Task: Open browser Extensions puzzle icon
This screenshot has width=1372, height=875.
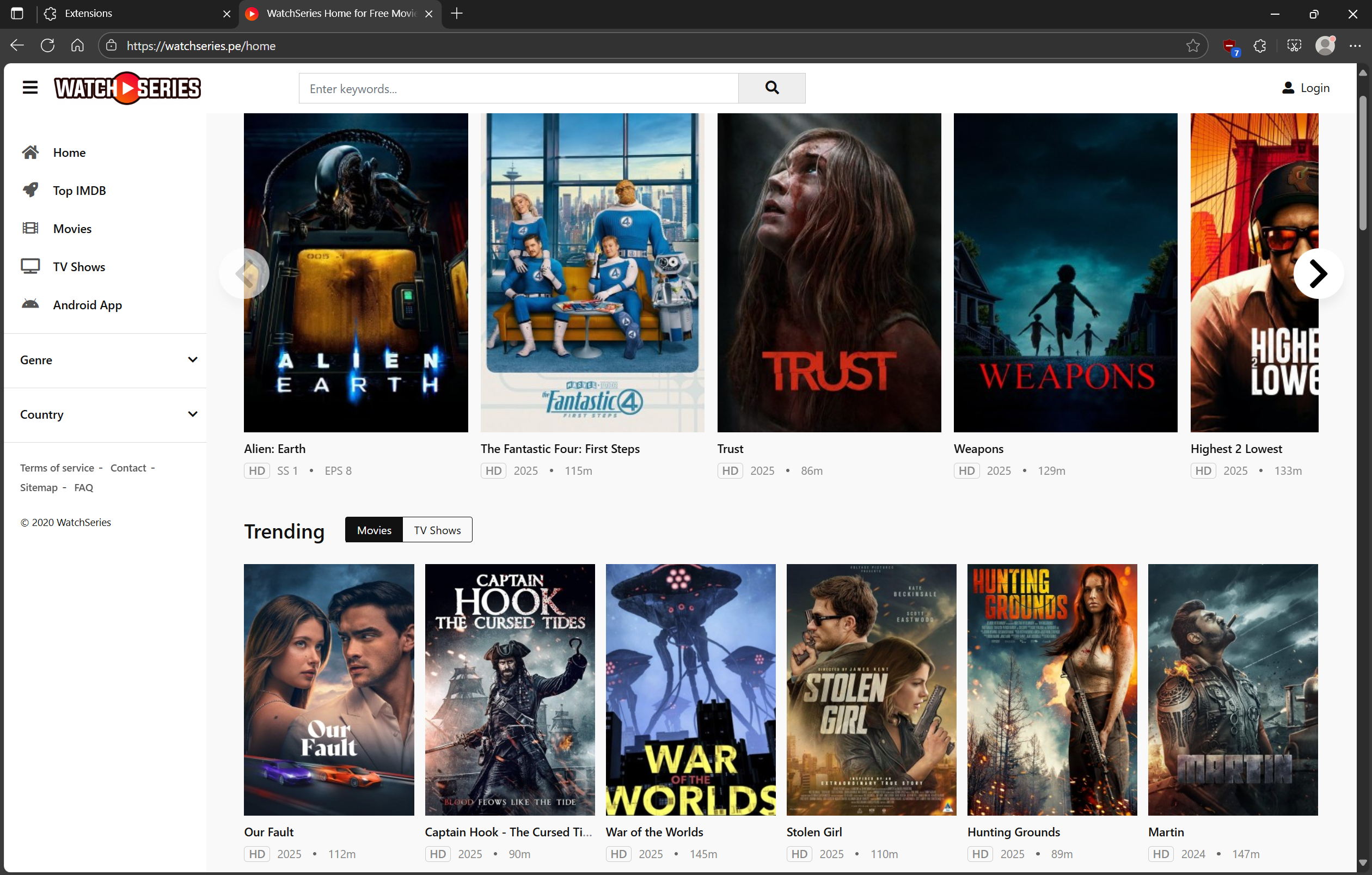Action: 1260,46
